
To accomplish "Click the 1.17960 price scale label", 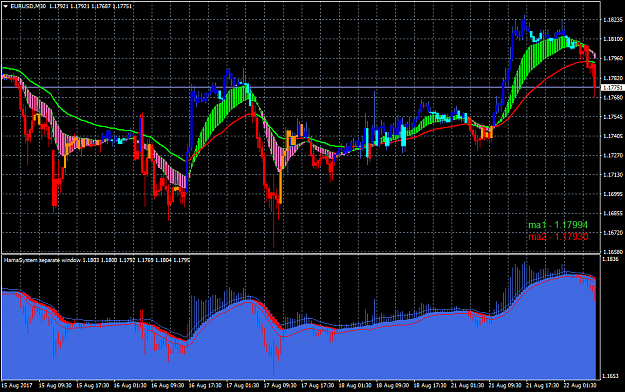I will point(613,58).
